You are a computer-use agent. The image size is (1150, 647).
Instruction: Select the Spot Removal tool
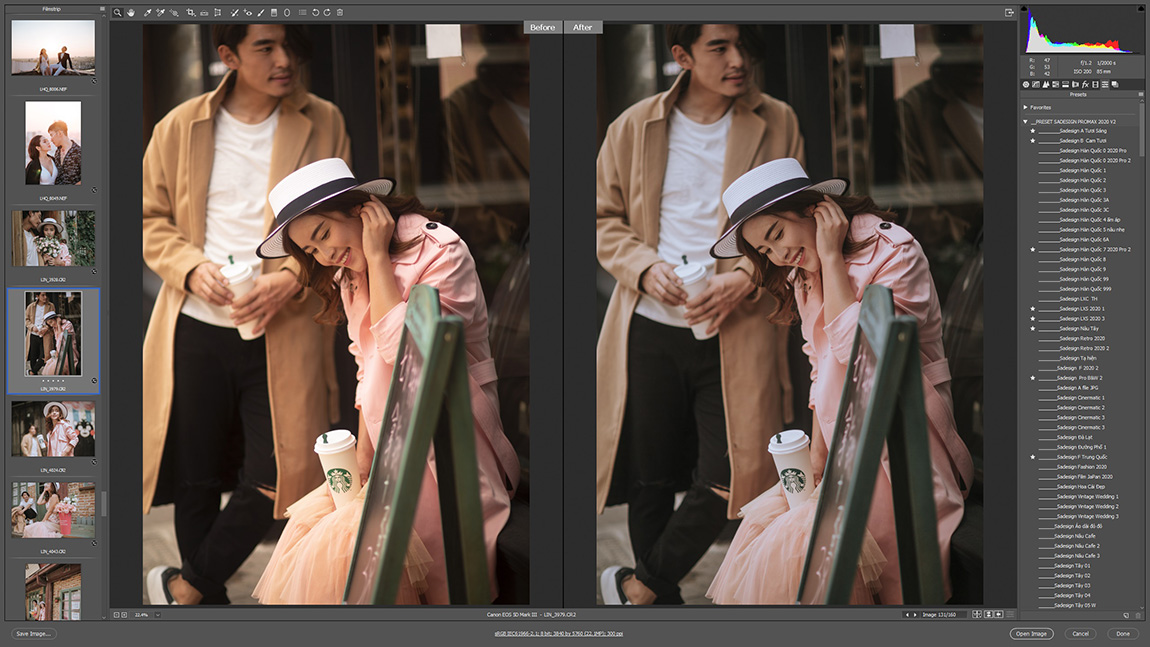(235, 12)
